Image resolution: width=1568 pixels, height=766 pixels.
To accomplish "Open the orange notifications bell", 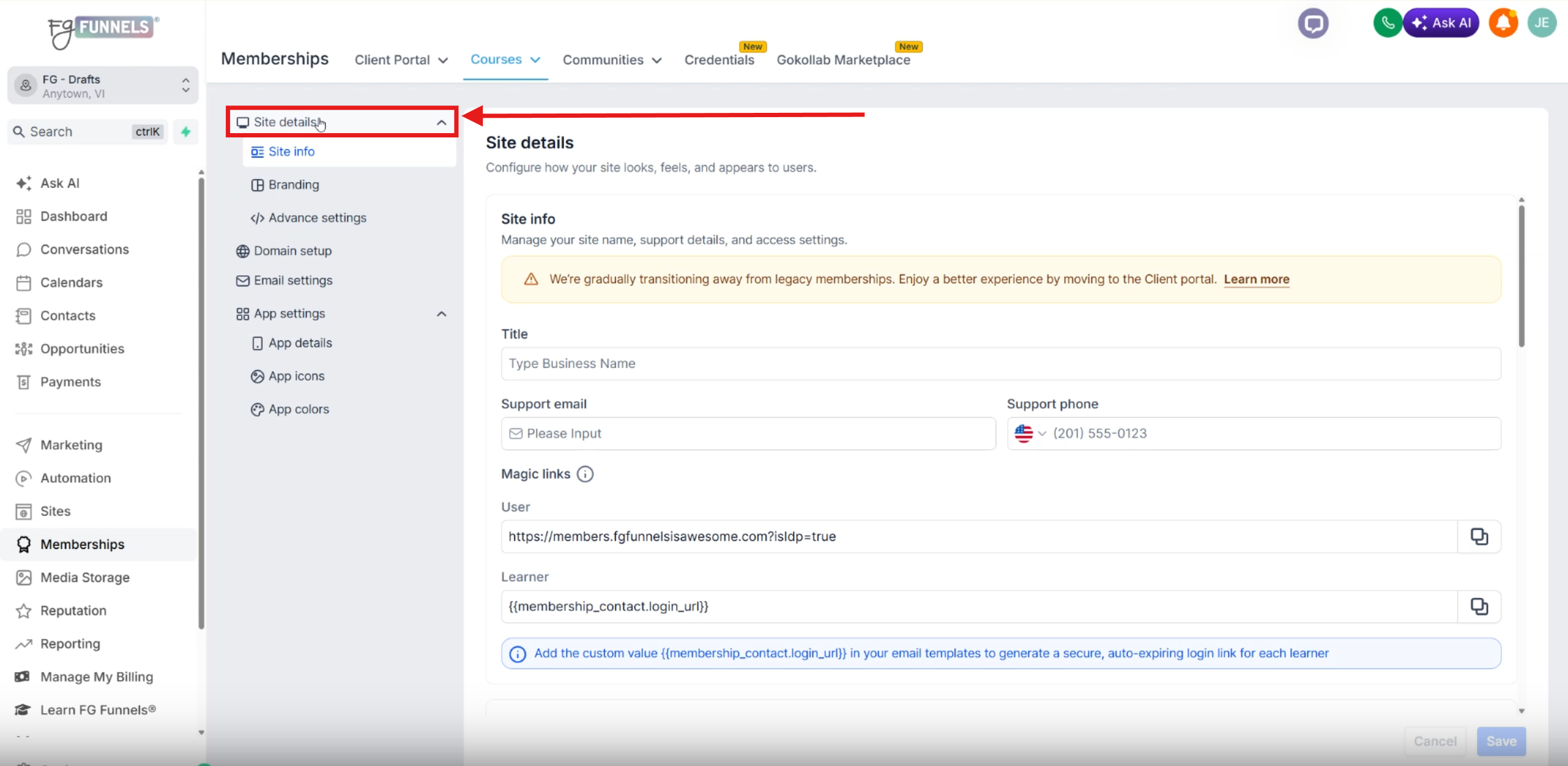I will pos(1503,23).
